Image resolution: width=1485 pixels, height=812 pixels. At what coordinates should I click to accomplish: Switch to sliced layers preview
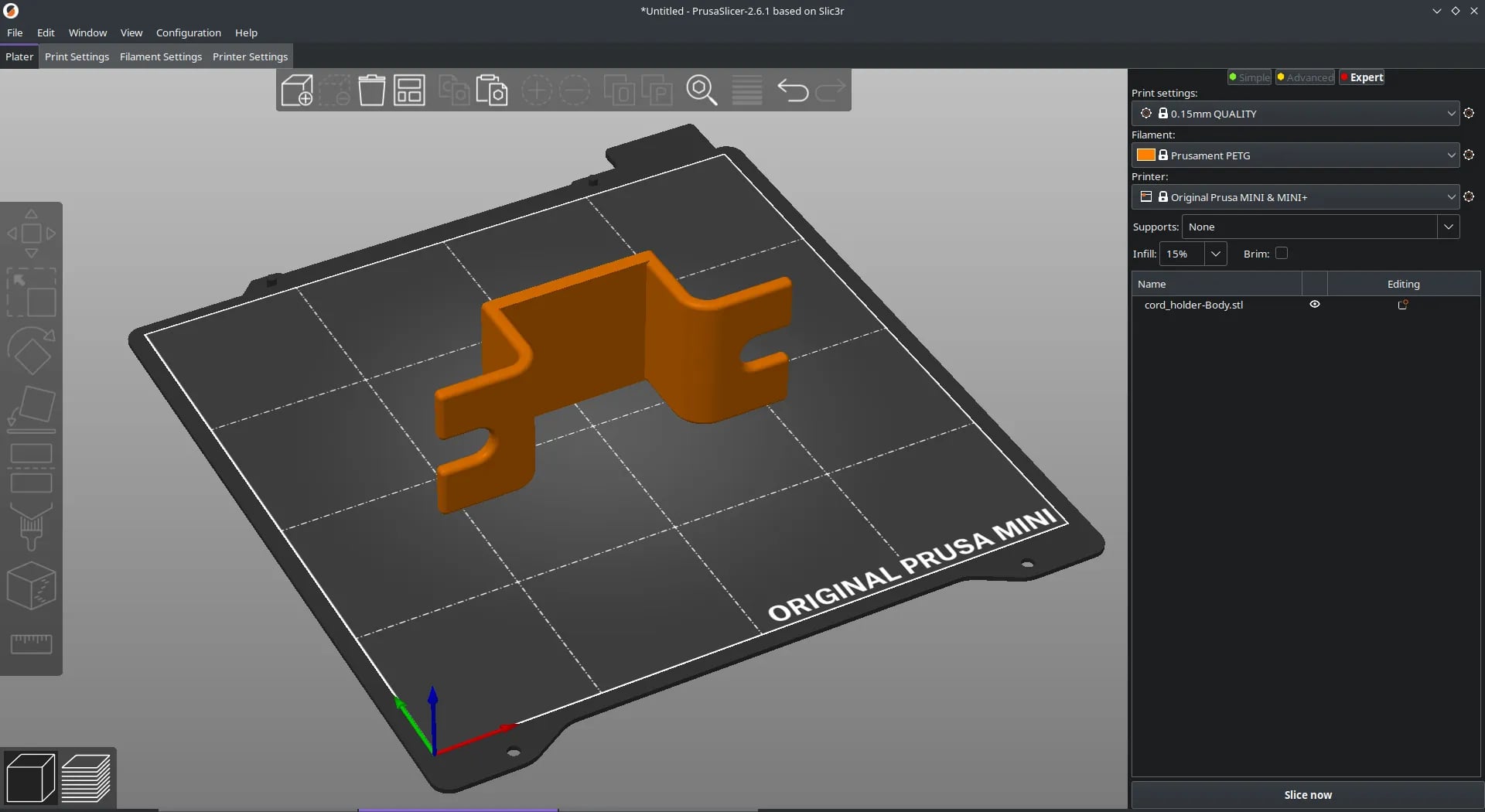point(86,778)
